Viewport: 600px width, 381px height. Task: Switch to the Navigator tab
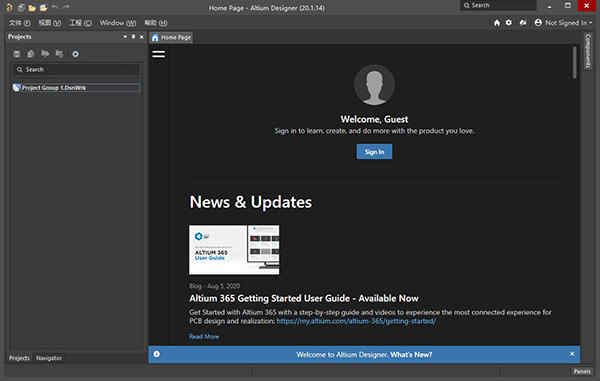coord(49,358)
